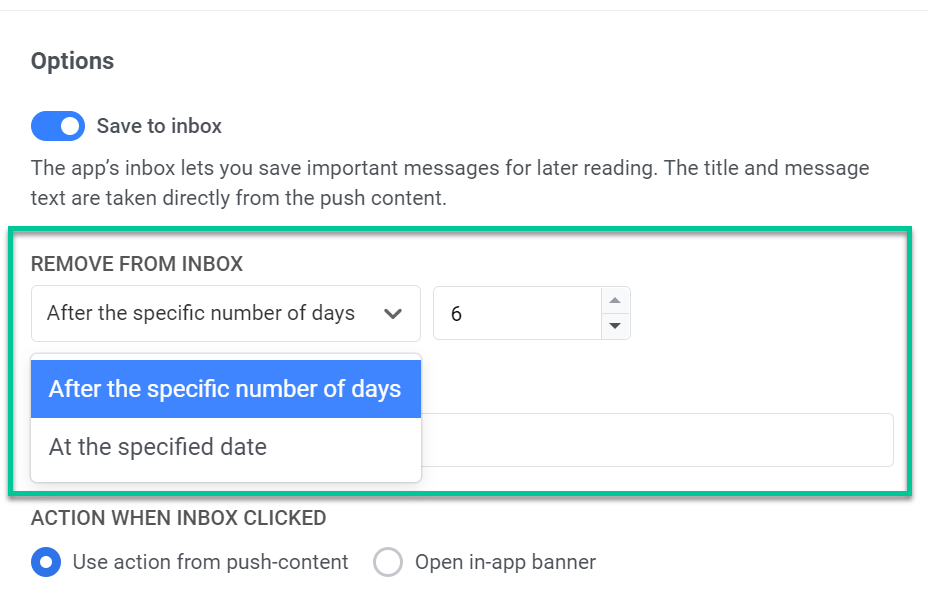Image resolution: width=928 pixels, height=605 pixels.
Task: Click the "Use action from push-content" label text
Action: pos(210,562)
